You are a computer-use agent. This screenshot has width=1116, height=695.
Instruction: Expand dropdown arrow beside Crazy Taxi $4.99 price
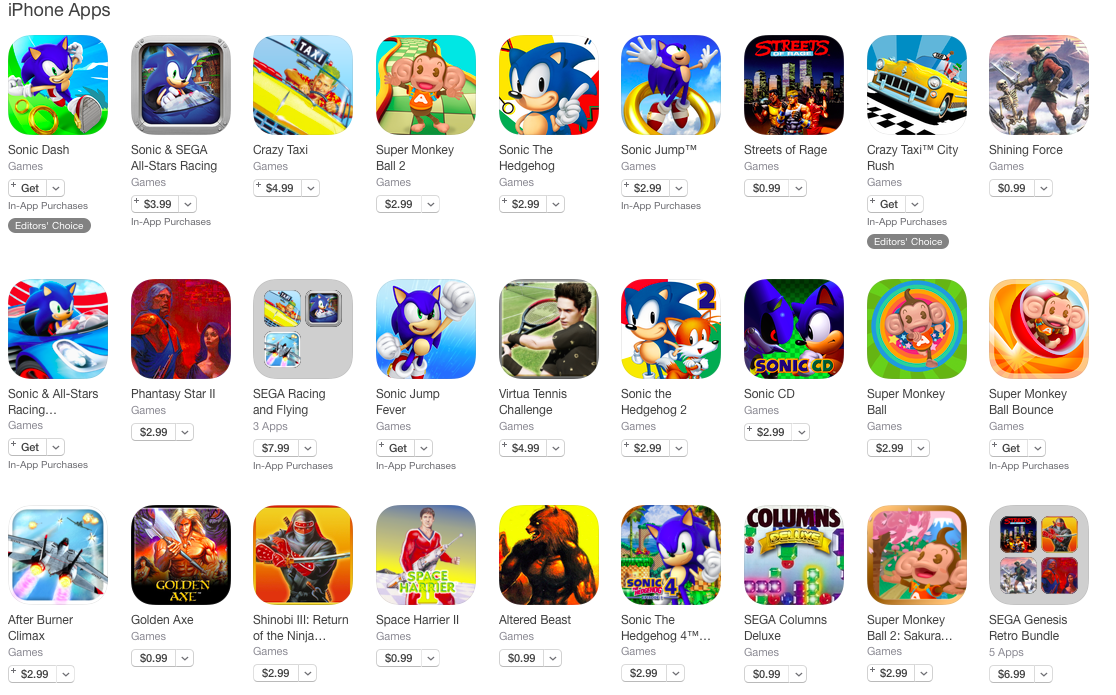[x=310, y=188]
